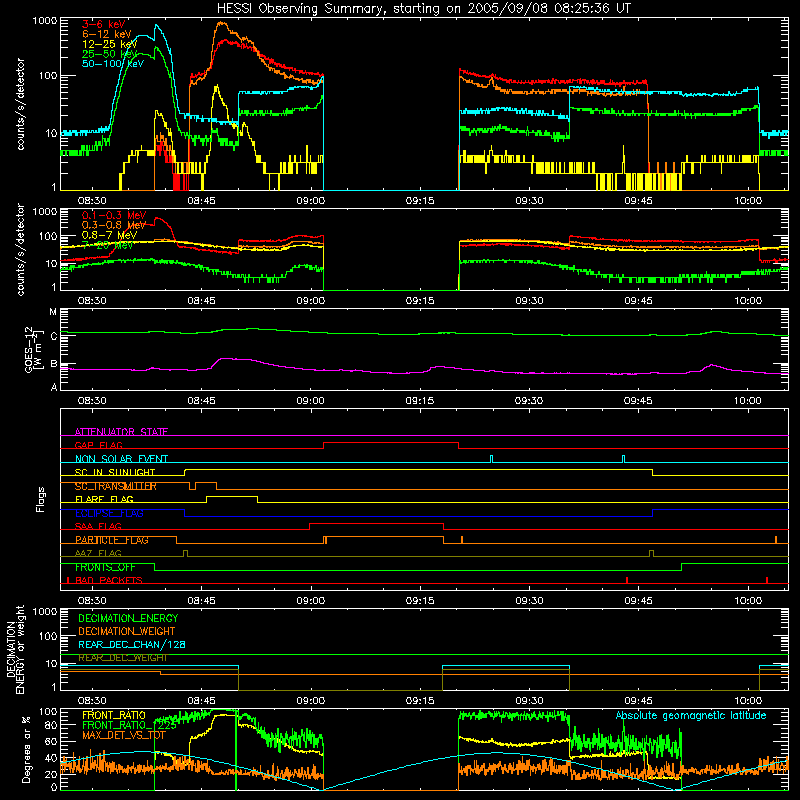This screenshot has height=800, width=800.
Task: Select the orange '6-12 keV' legend label
Action: point(107,34)
